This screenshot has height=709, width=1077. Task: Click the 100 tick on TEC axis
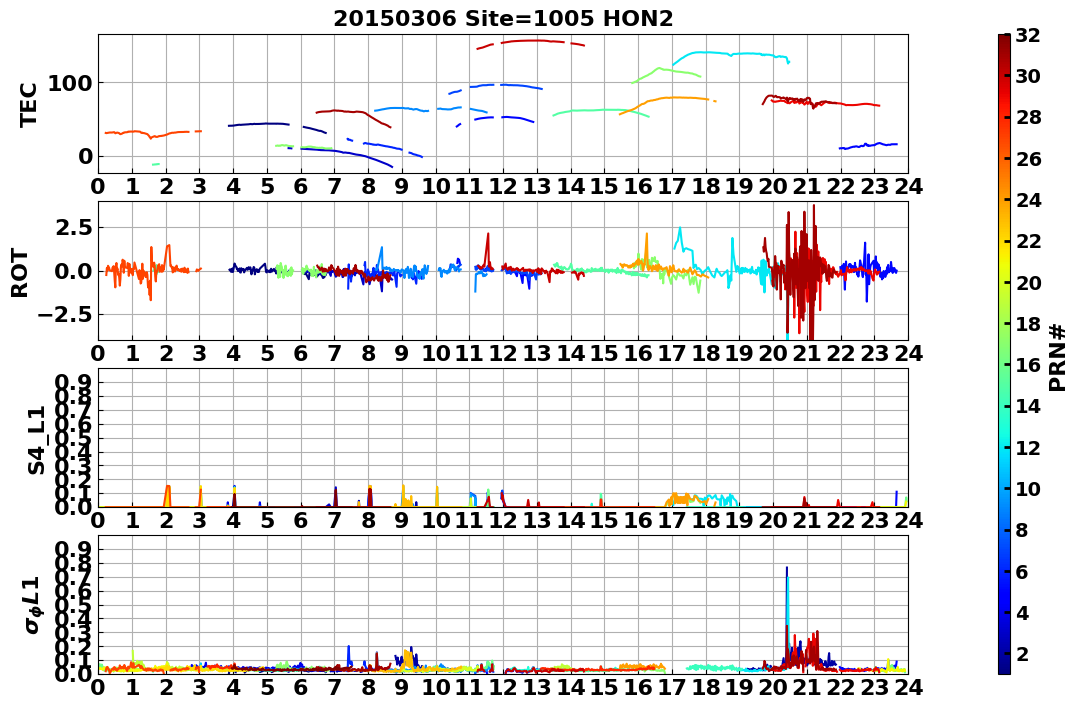pos(71,83)
